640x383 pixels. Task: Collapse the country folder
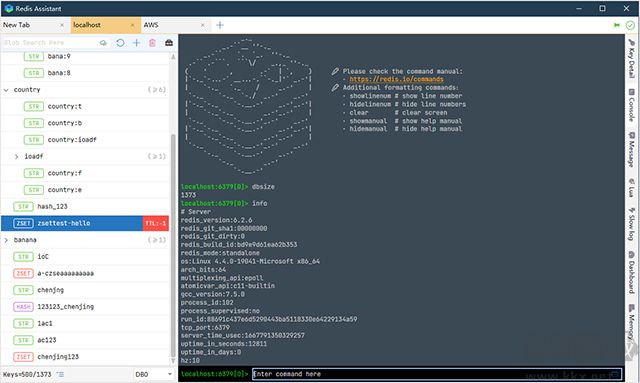tap(6, 90)
